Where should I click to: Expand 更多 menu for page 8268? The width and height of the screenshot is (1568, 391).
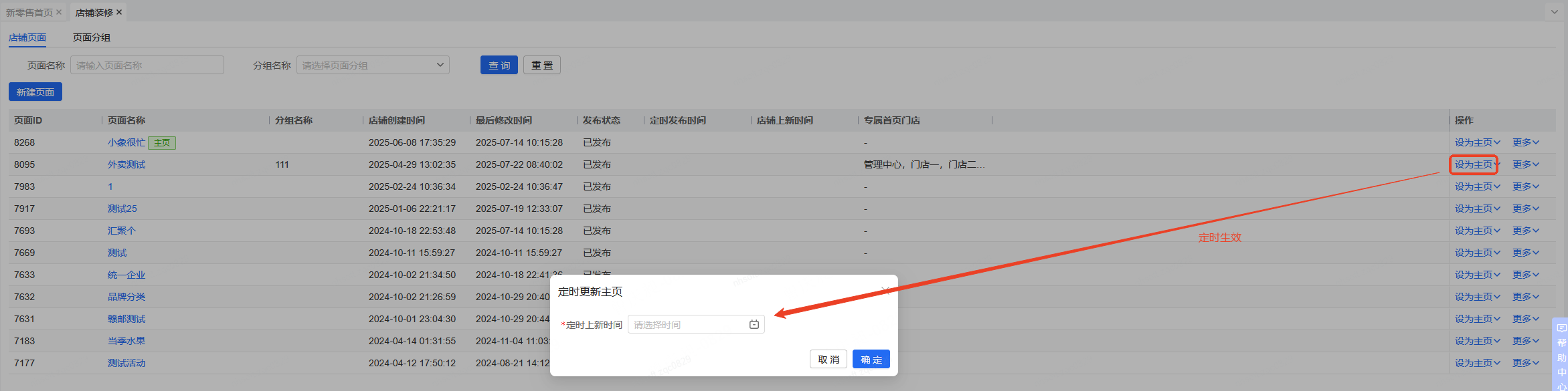(x=1526, y=142)
